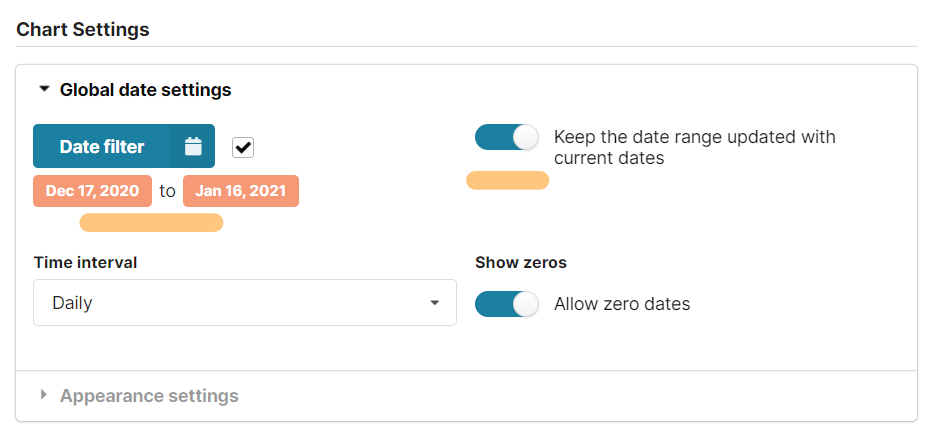Toggle Keep the date range updated switch
This screenshot has width=926, height=426.
[x=506, y=138]
